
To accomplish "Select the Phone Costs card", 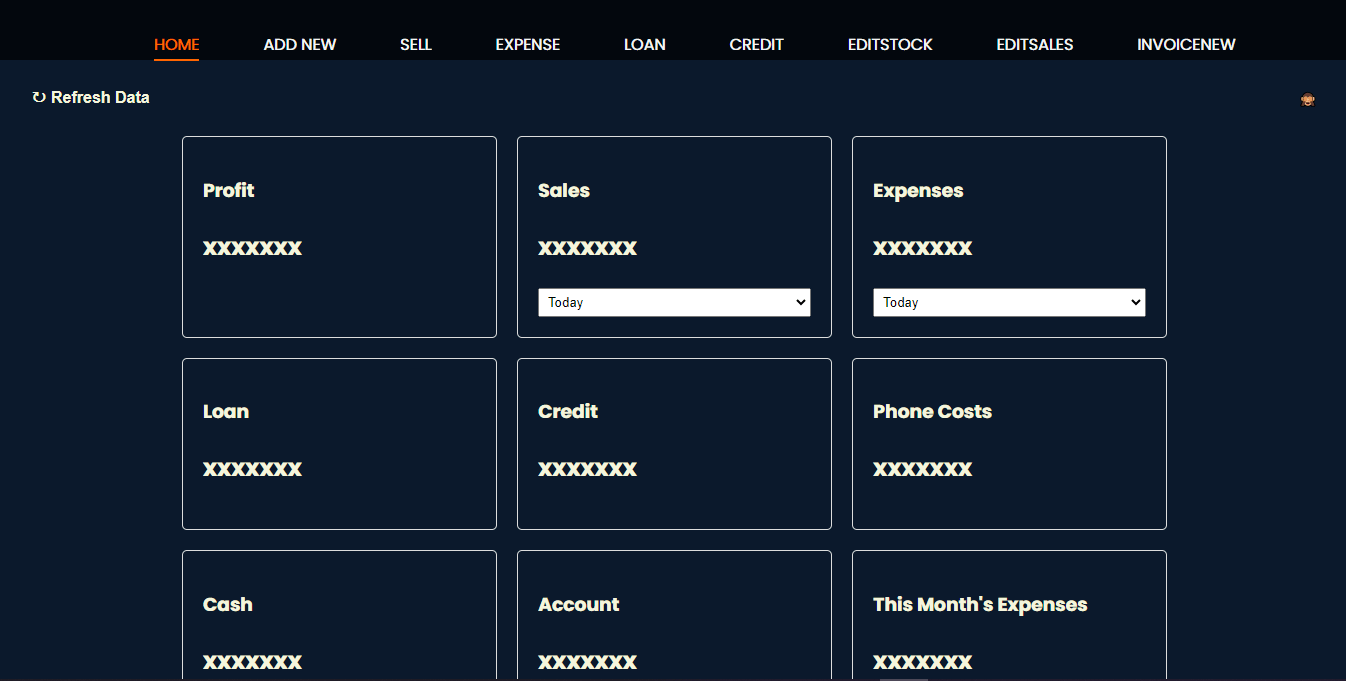I will click(x=1008, y=444).
